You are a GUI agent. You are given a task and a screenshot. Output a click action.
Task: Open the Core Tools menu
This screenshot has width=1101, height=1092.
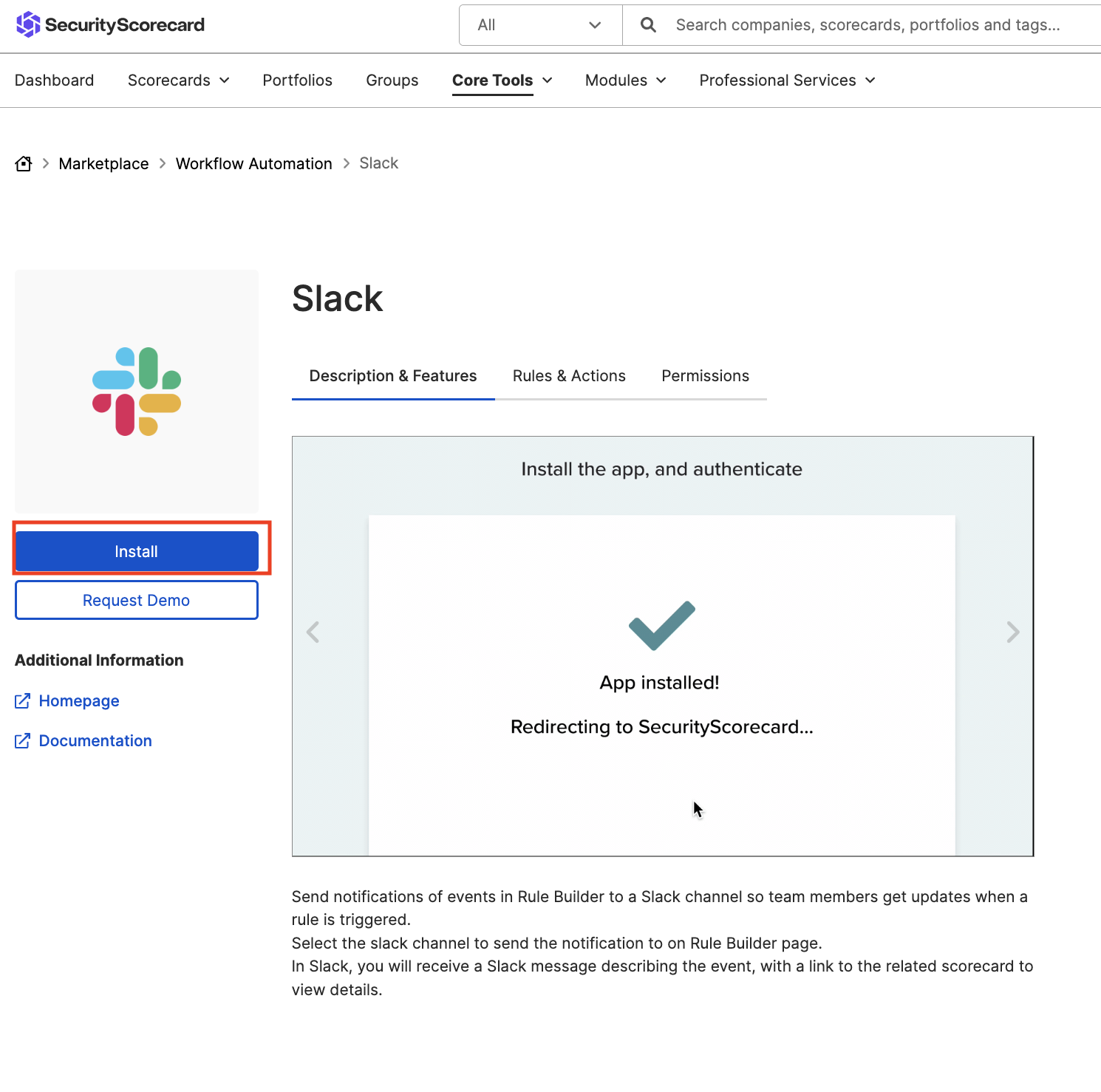pos(502,81)
